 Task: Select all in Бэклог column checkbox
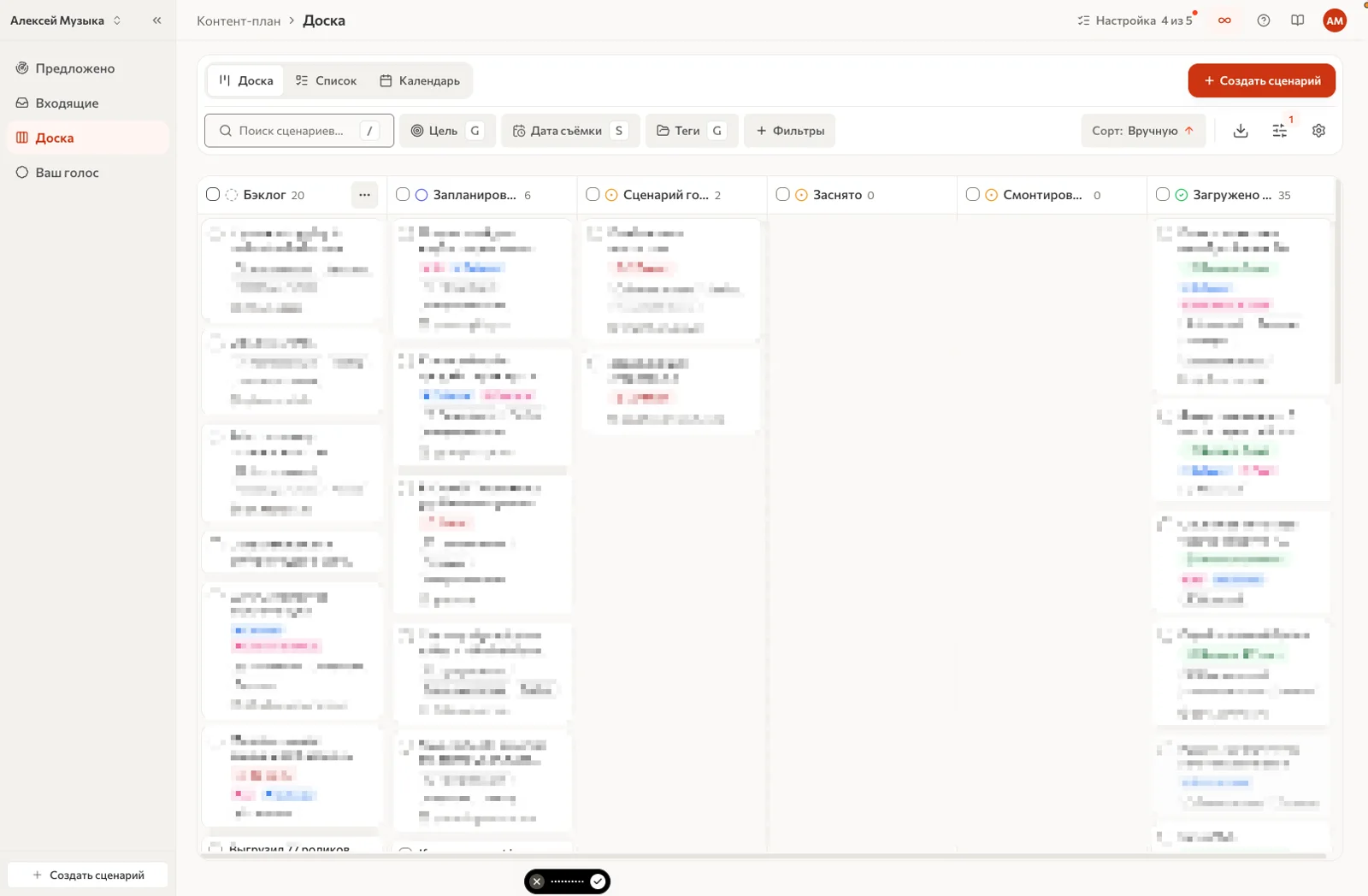213,195
